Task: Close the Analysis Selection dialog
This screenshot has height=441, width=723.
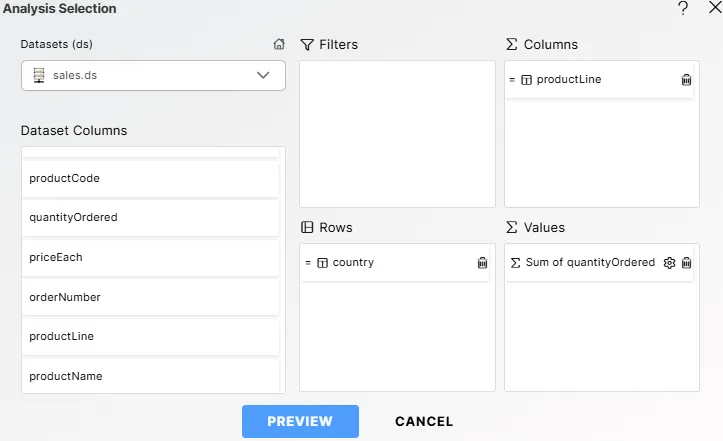Action: (712, 9)
